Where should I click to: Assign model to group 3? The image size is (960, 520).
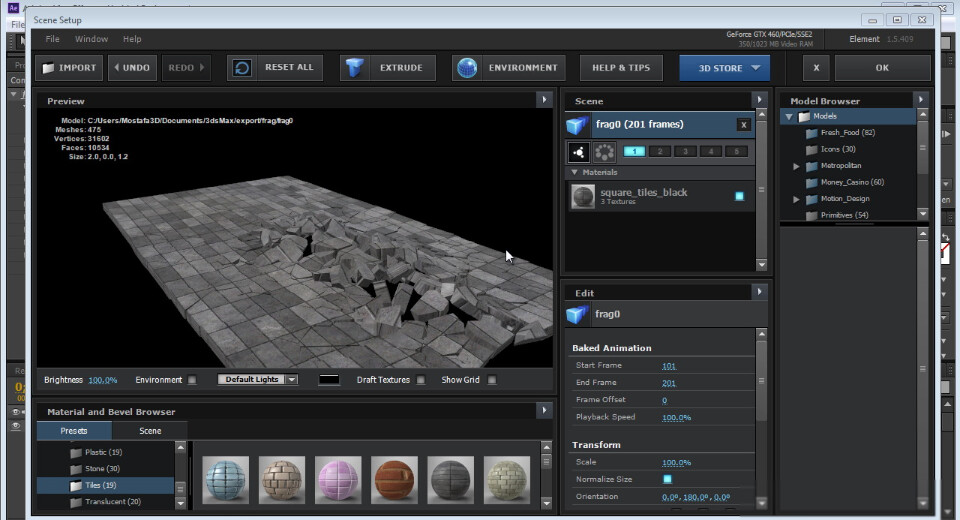pyautogui.click(x=685, y=151)
